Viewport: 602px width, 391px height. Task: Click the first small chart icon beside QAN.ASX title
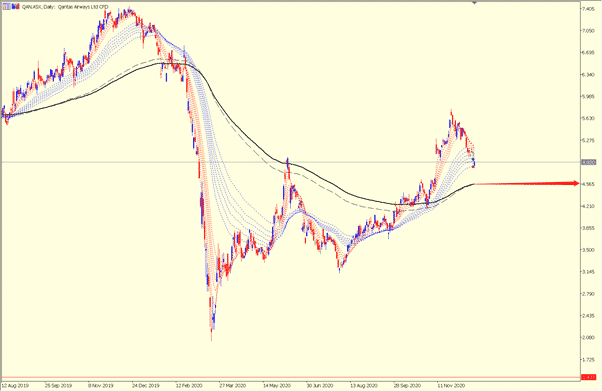[7, 7]
